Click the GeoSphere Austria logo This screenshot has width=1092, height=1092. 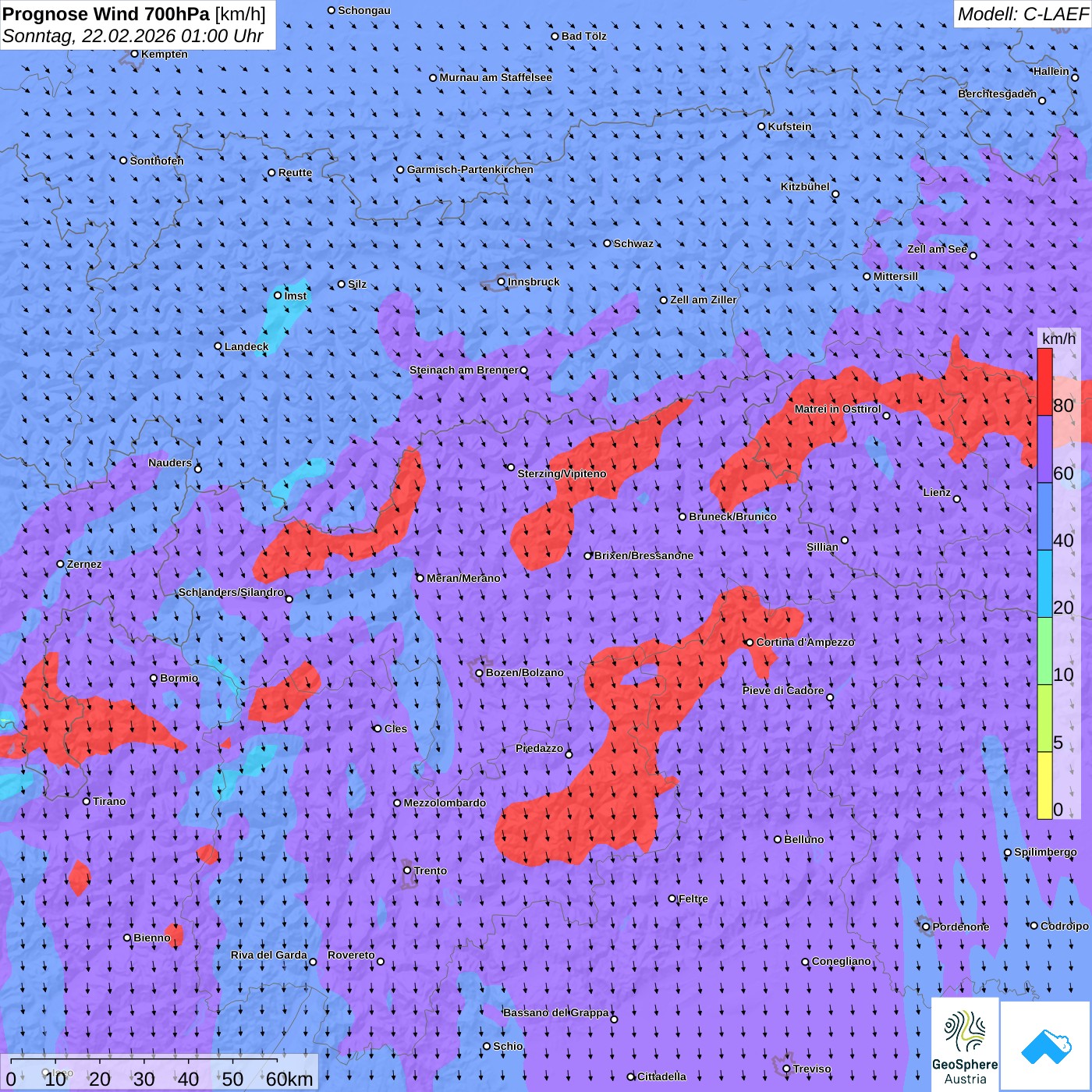point(965,1044)
